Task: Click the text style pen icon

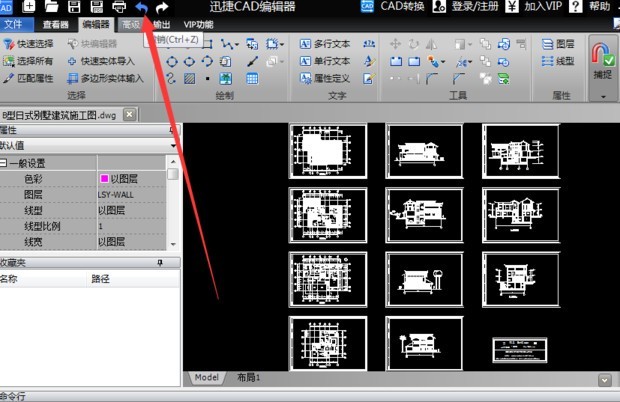Action: tap(369, 61)
